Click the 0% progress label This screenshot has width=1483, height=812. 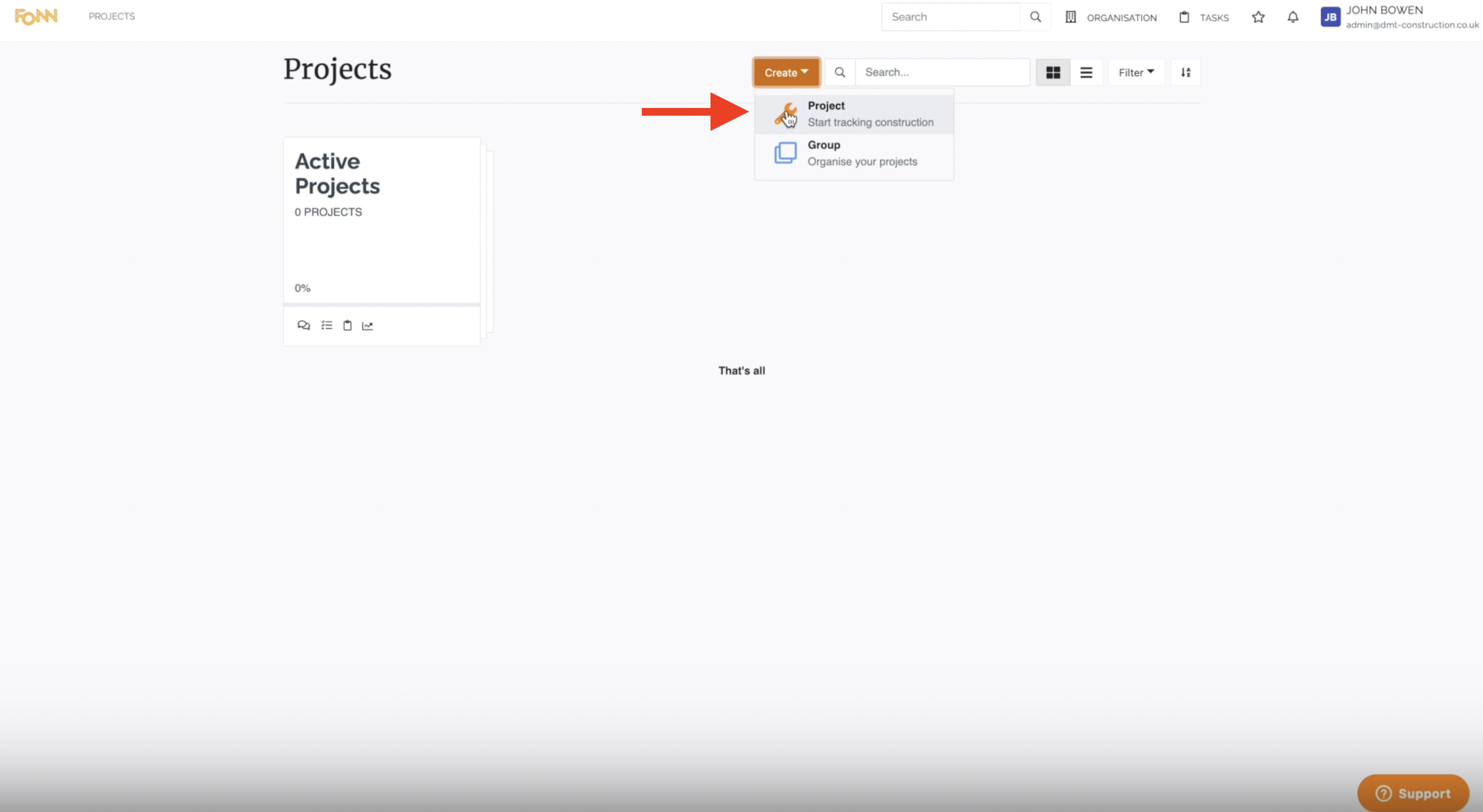302,288
